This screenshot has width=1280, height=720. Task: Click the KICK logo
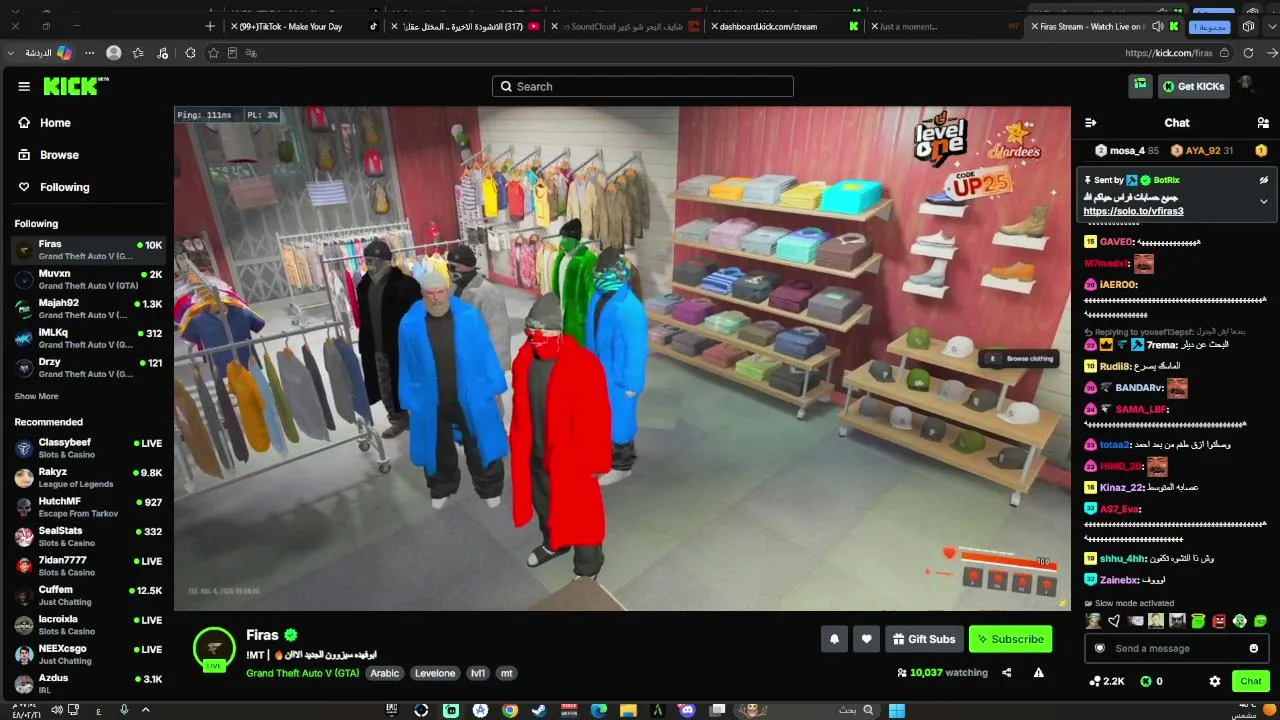tap(76, 86)
